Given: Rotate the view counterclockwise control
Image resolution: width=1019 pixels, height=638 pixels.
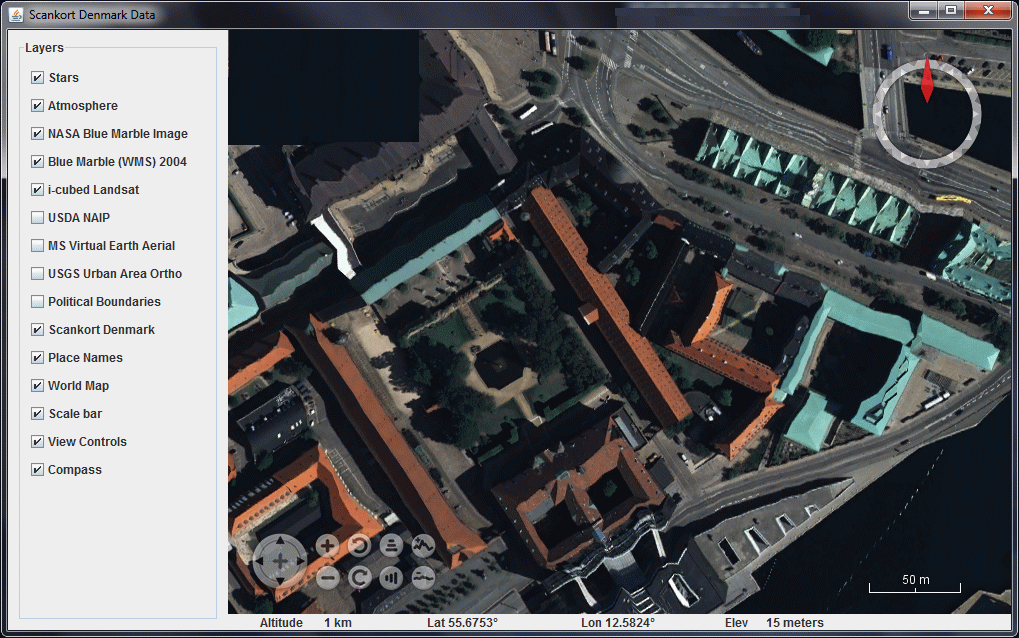Looking at the screenshot, I should (360, 546).
